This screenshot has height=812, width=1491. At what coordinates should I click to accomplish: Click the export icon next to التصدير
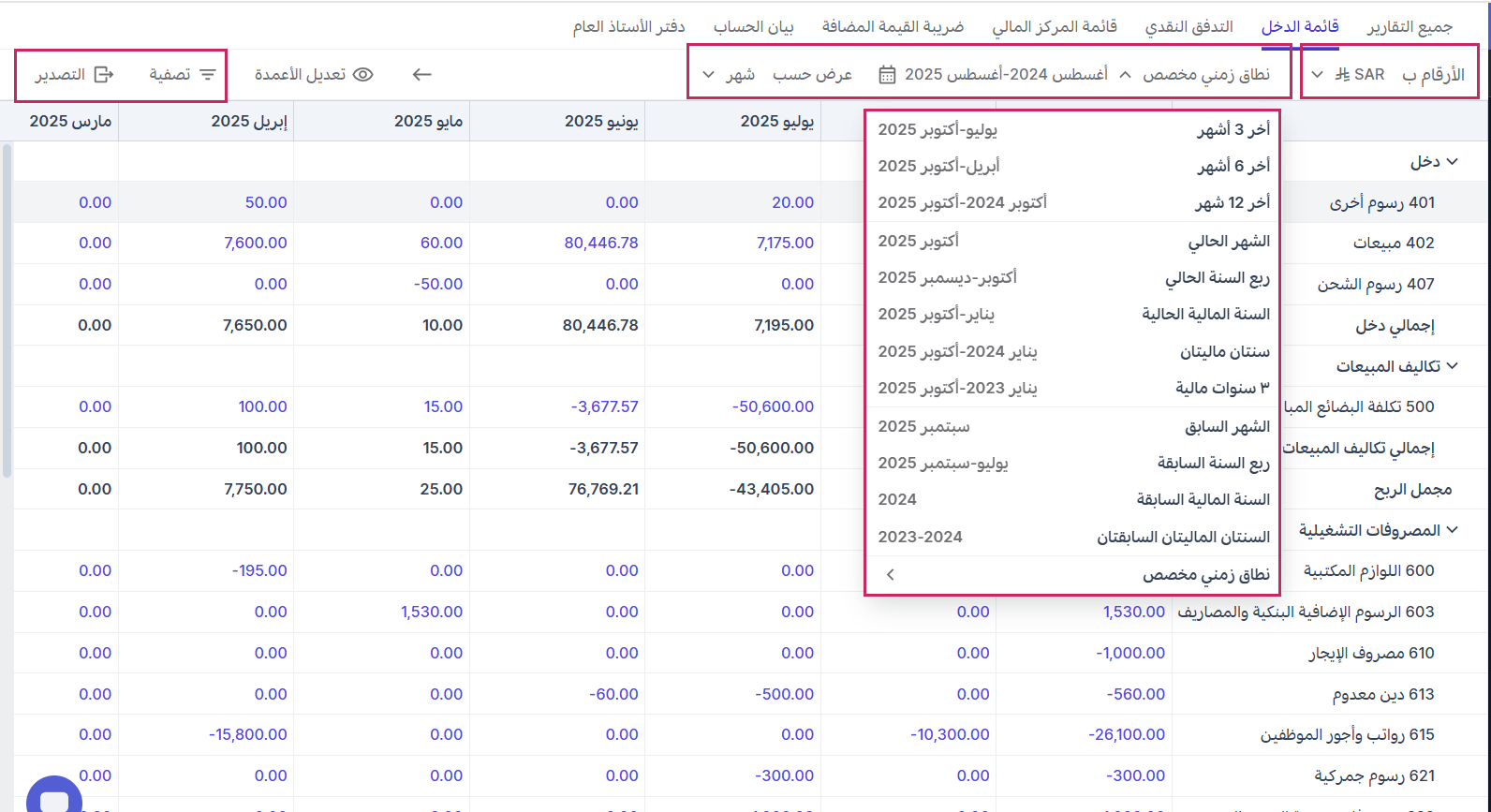click(x=104, y=75)
